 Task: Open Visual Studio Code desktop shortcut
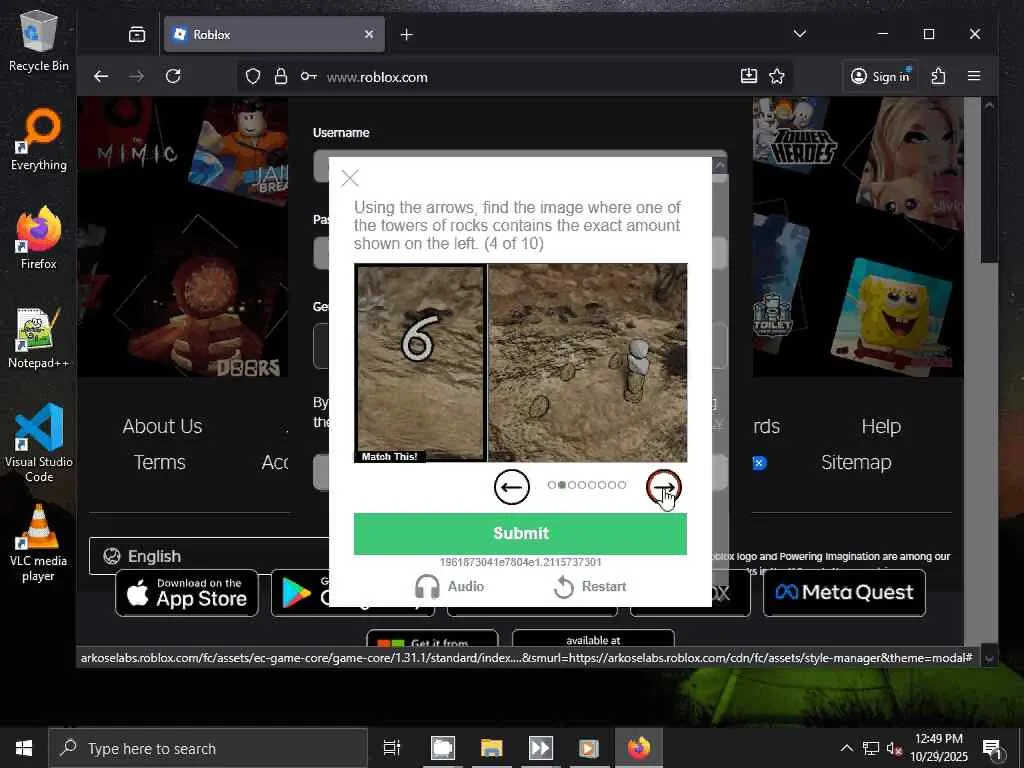pyautogui.click(x=39, y=443)
